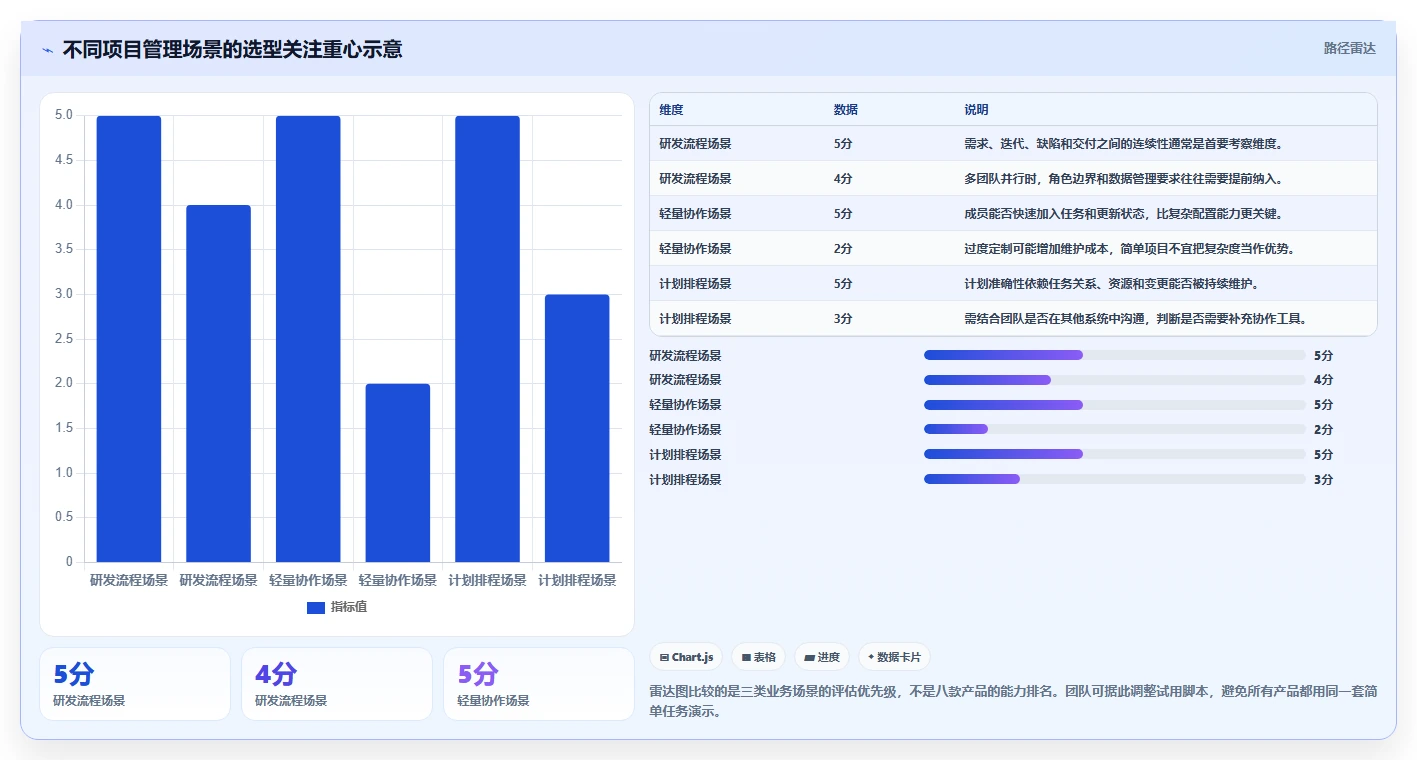
Task: Click the icon on the 数据卡片 tag
Action: [x=871, y=657]
